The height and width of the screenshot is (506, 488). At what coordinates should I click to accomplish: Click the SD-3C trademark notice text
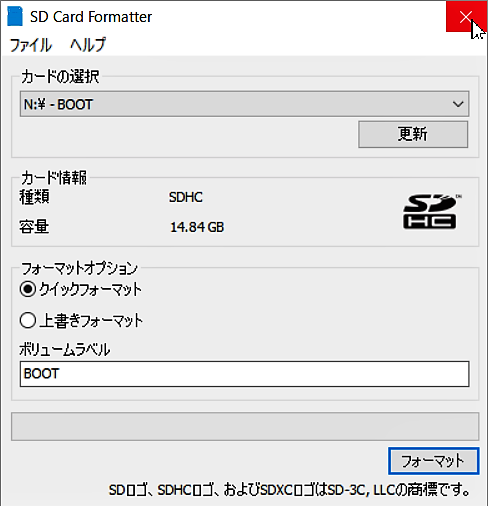(289, 490)
